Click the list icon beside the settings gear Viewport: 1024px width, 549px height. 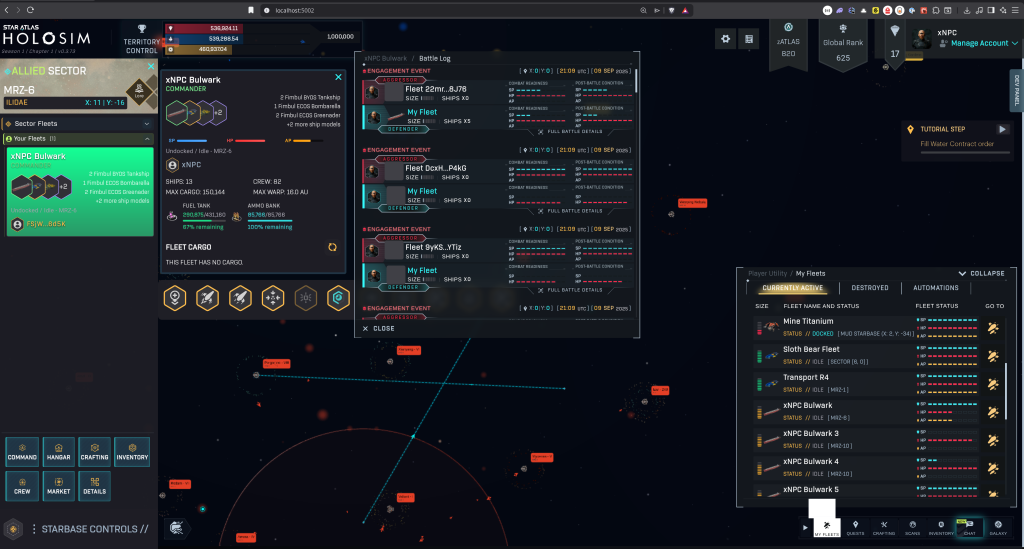749,39
